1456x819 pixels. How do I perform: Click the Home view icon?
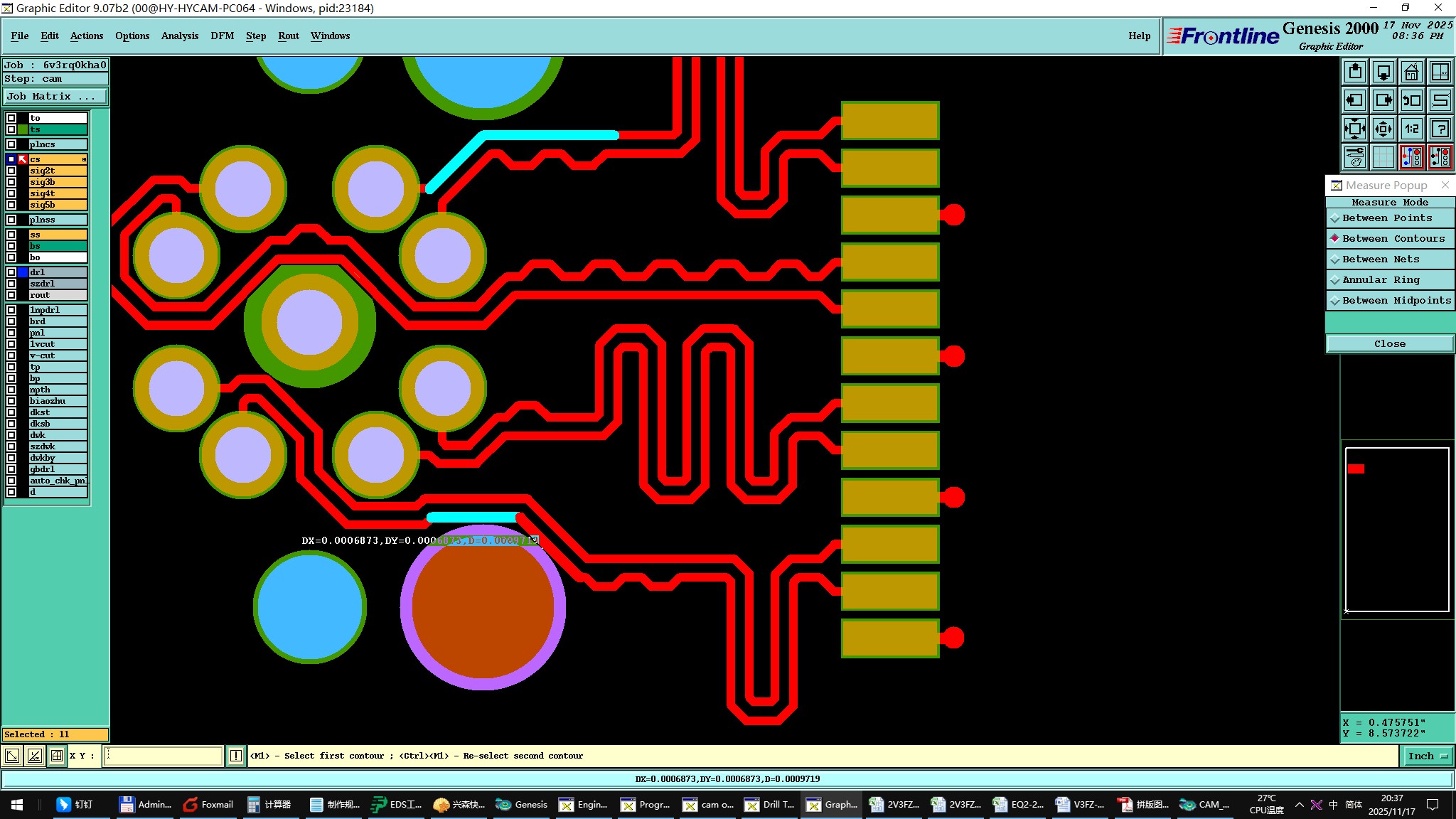(x=1411, y=72)
